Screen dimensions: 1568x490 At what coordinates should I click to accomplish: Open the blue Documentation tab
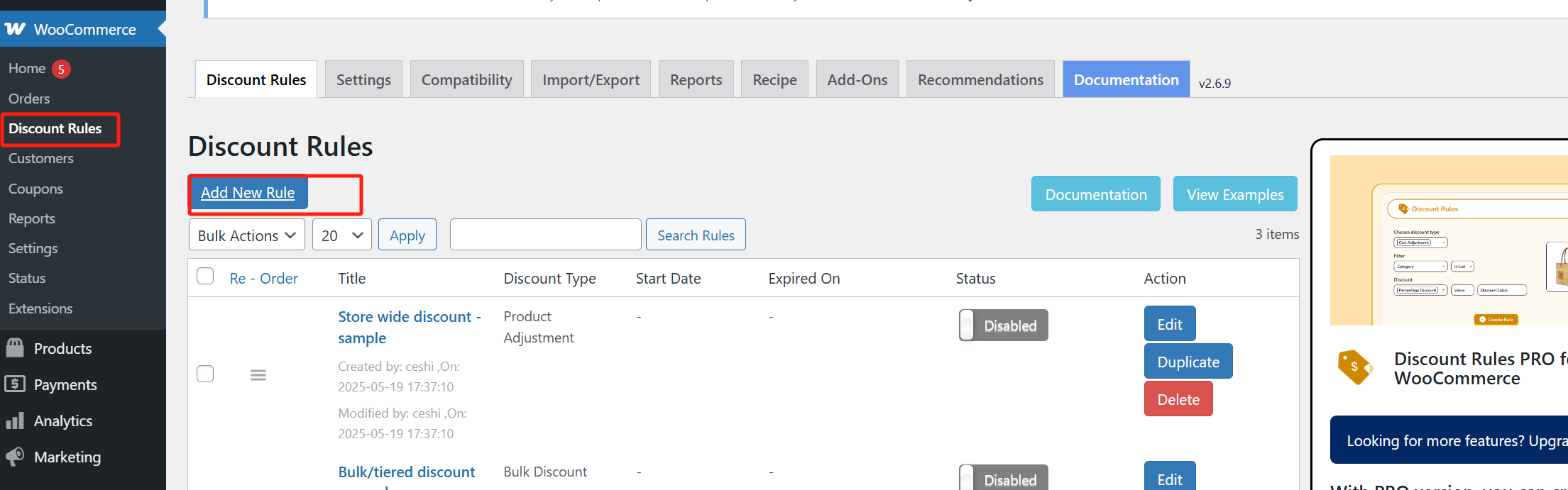[x=1126, y=79]
